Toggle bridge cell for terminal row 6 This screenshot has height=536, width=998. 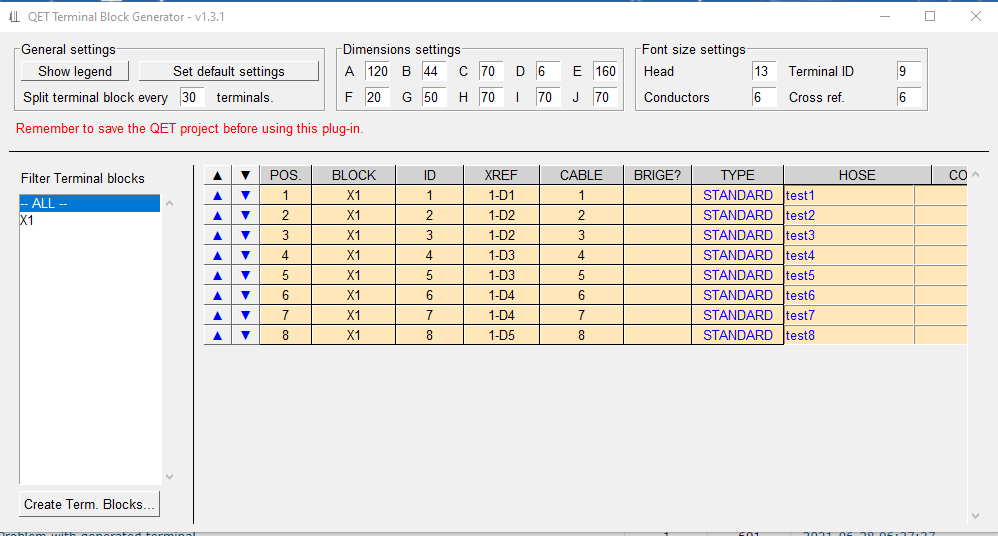(657, 296)
